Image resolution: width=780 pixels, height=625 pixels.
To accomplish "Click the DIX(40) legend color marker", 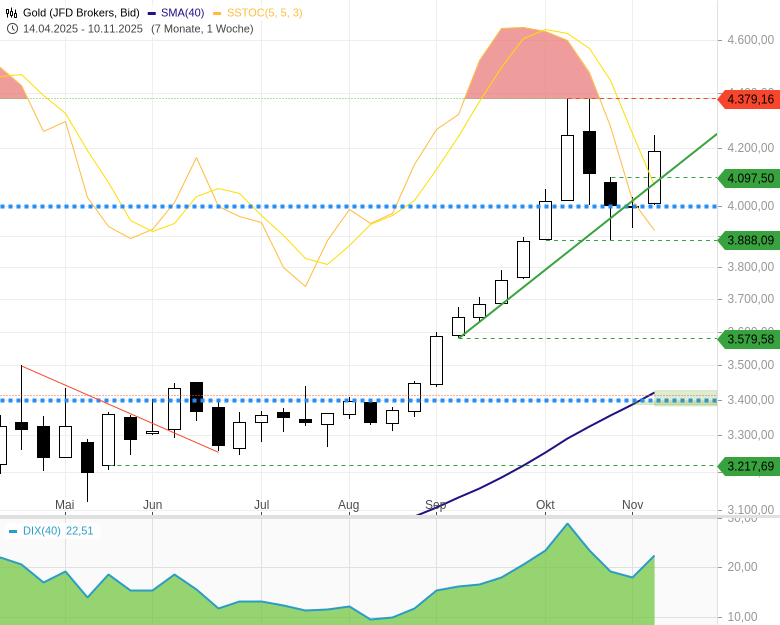I will click(x=13, y=531).
